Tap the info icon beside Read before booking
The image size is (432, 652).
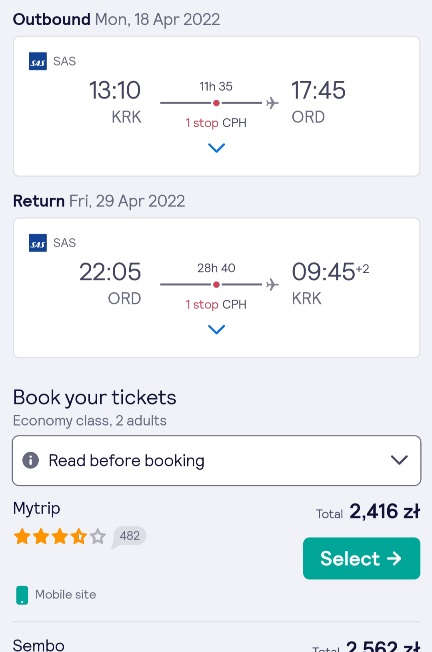(x=30, y=460)
